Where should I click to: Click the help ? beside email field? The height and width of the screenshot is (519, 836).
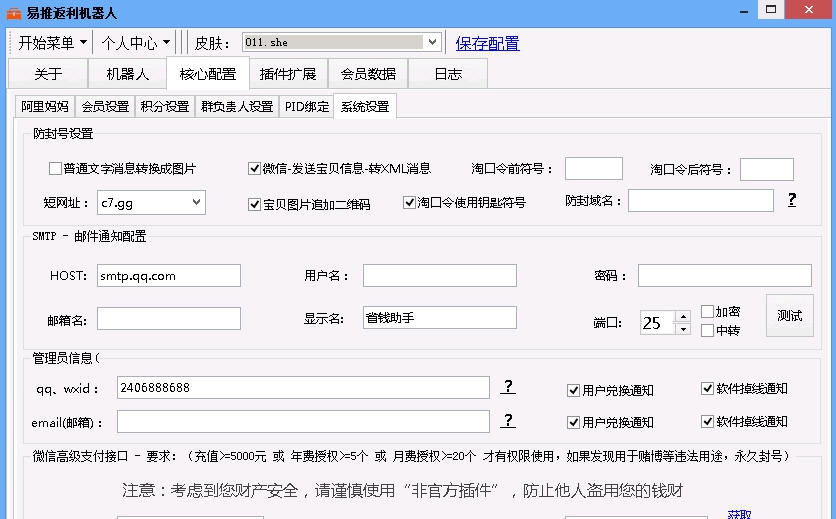point(508,421)
